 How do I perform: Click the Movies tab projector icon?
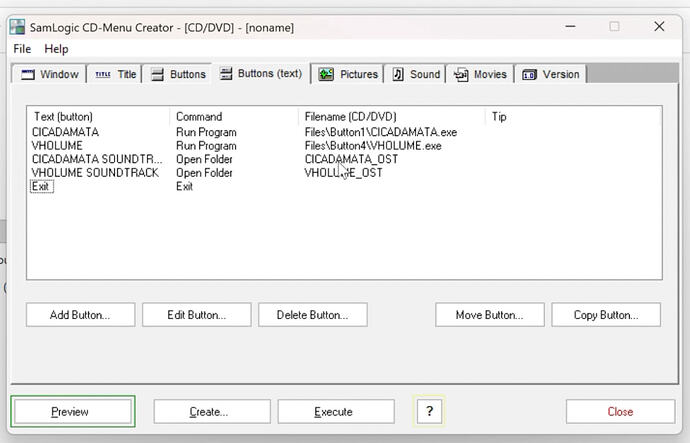click(x=461, y=75)
